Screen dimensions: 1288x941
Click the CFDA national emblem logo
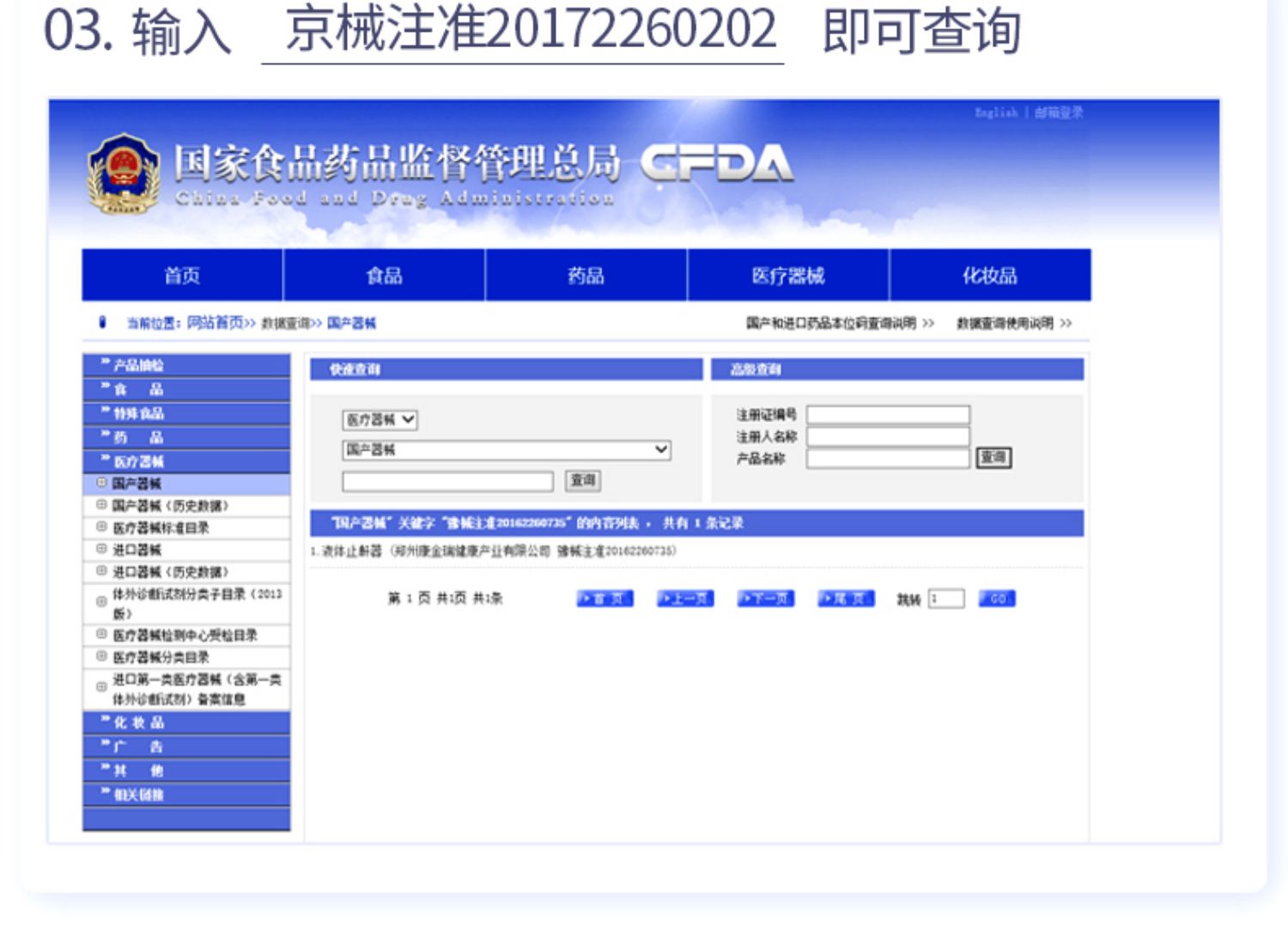click(x=124, y=173)
